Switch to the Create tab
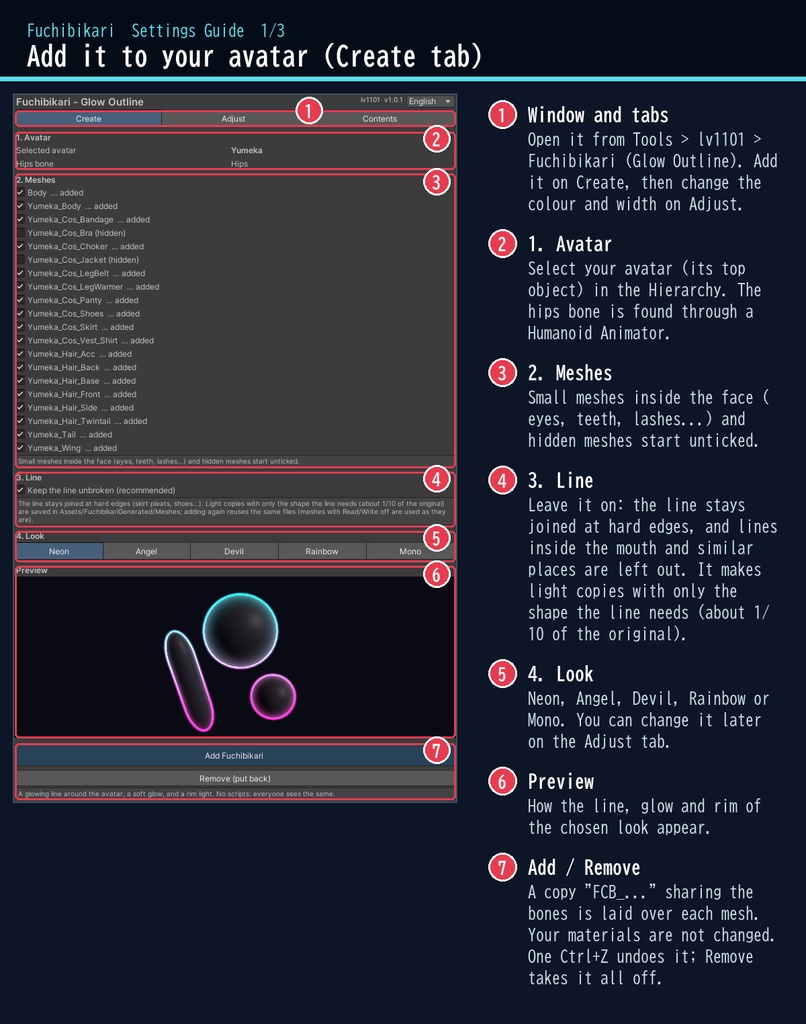The width and height of the screenshot is (806, 1024). point(89,119)
